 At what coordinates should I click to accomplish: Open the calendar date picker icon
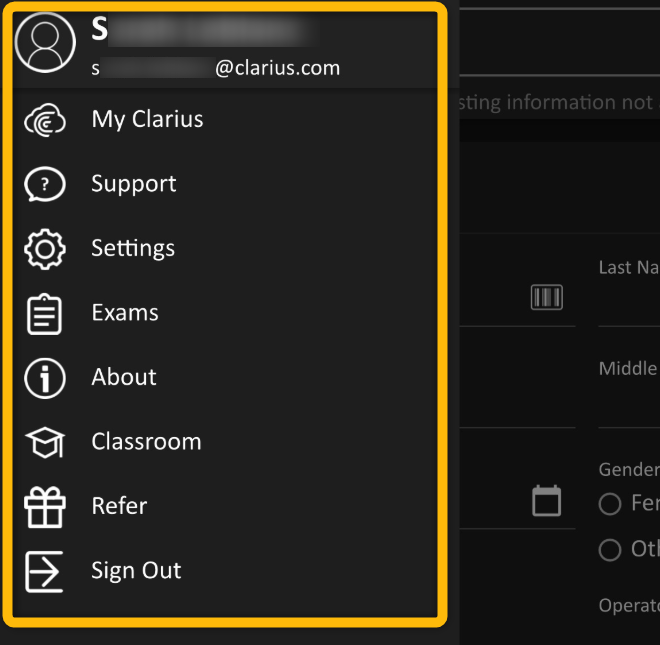546,501
